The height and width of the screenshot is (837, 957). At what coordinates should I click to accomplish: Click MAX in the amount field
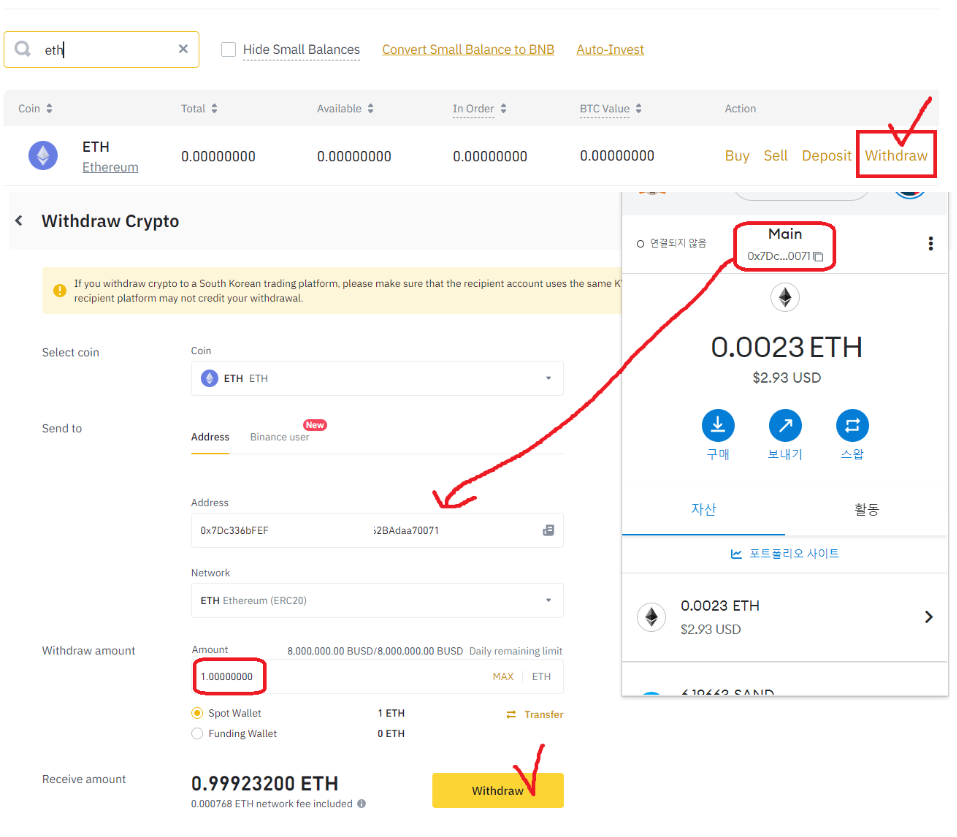503,676
